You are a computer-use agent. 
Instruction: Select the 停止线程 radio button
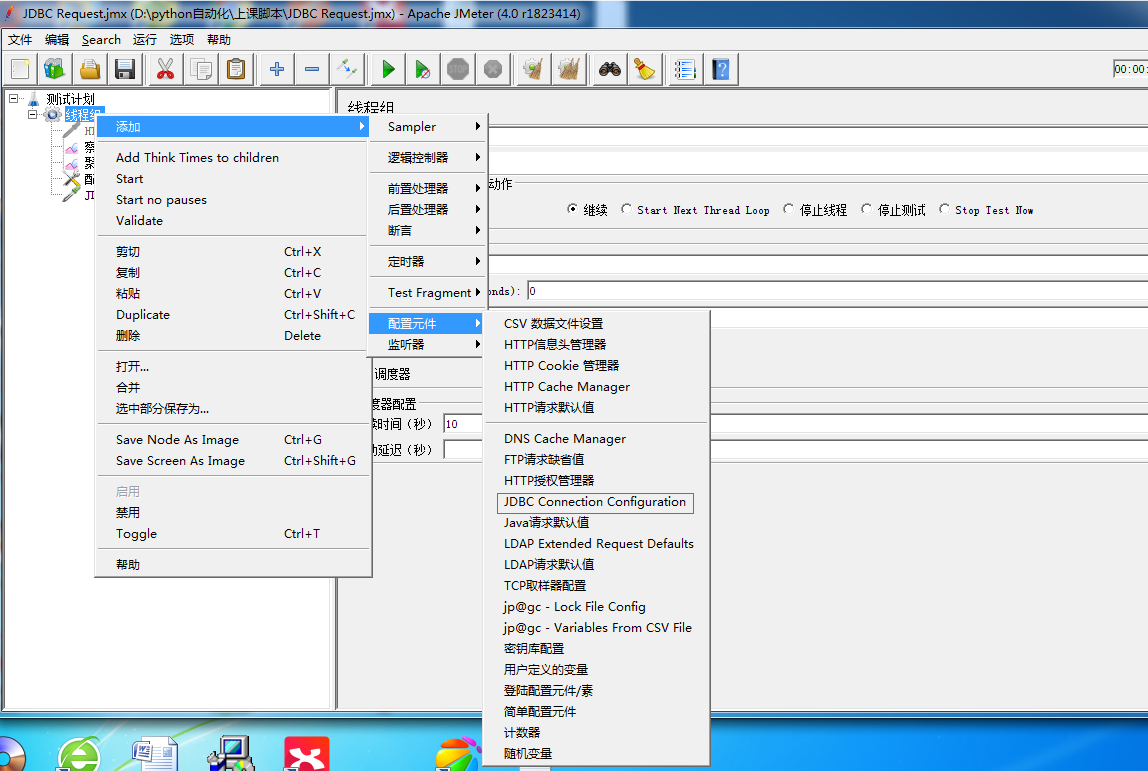click(789, 209)
